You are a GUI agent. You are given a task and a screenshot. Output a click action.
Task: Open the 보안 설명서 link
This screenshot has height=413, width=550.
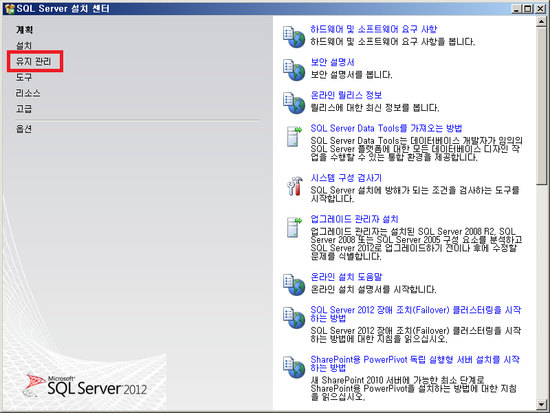click(332, 62)
